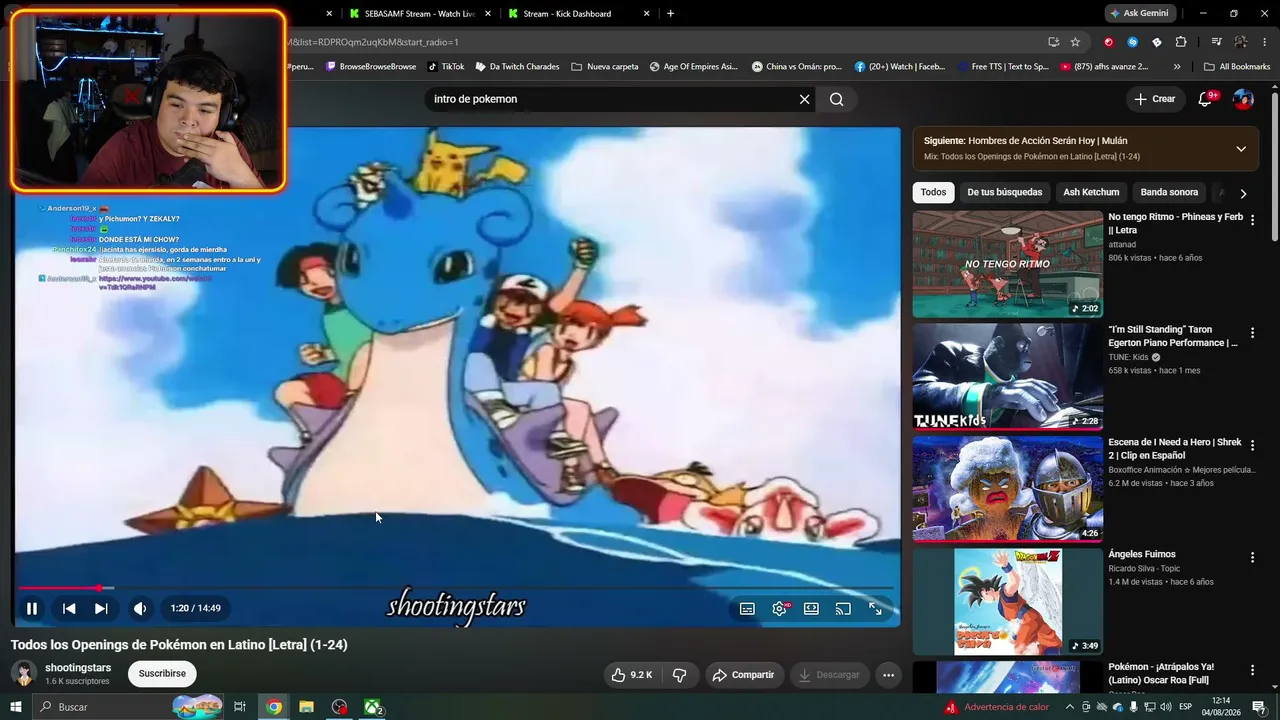Open the shootingstars channel name link
The height and width of the screenshot is (720, 1280).
pyautogui.click(x=78, y=668)
